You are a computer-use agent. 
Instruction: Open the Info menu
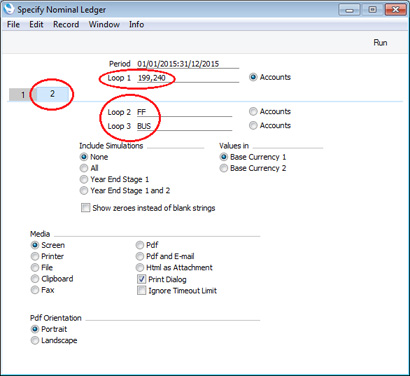click(x=136, y=24)
